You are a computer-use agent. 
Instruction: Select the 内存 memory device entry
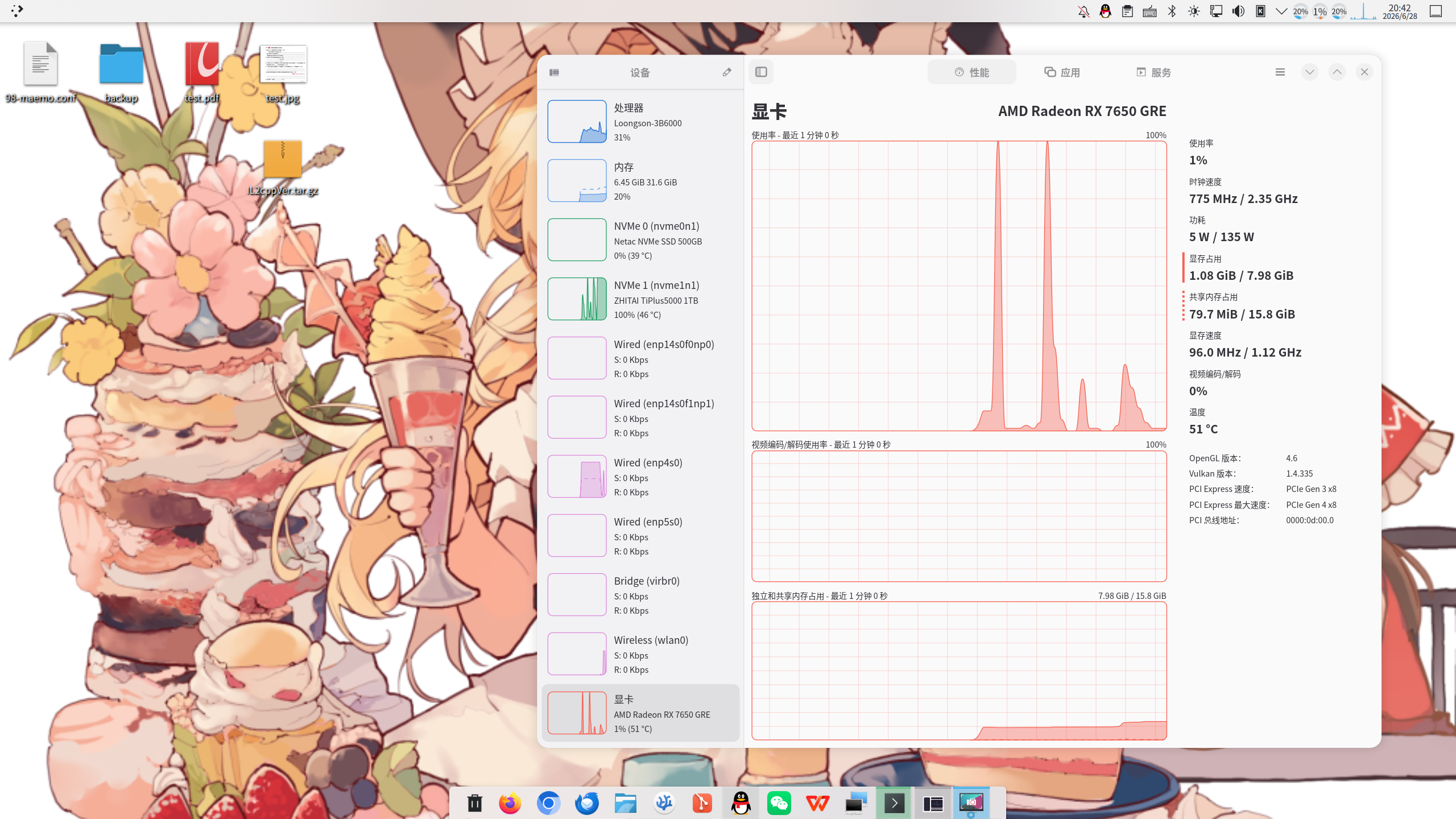click(640, 181)
